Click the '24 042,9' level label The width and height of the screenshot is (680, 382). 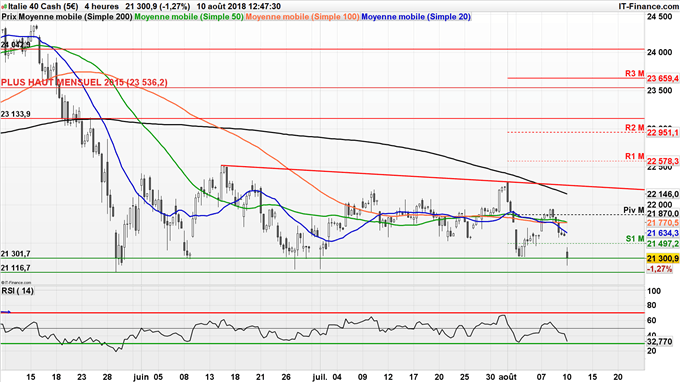(x=16, y=45)
